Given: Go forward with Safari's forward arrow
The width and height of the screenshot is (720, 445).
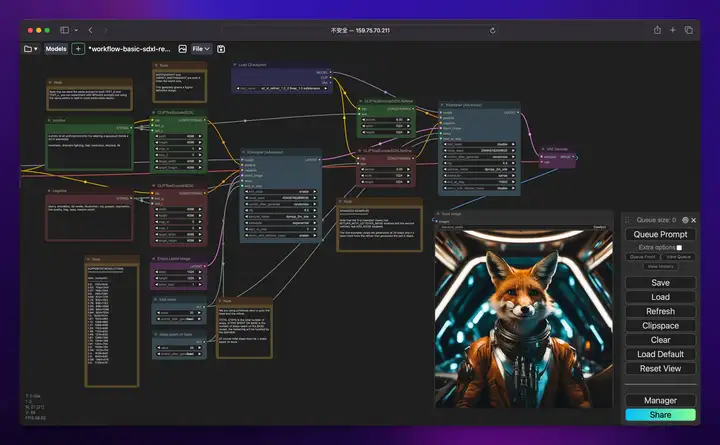Looking at the screenshot, I should [106, 30].
